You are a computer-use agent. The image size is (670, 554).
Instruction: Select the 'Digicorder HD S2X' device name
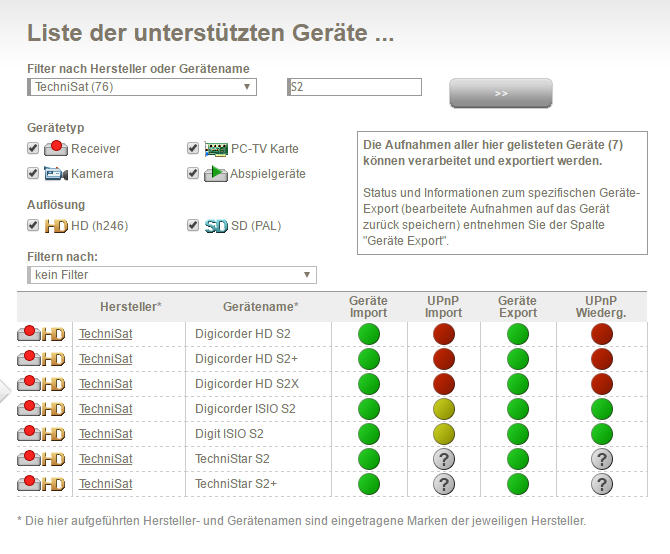[247, 384]
